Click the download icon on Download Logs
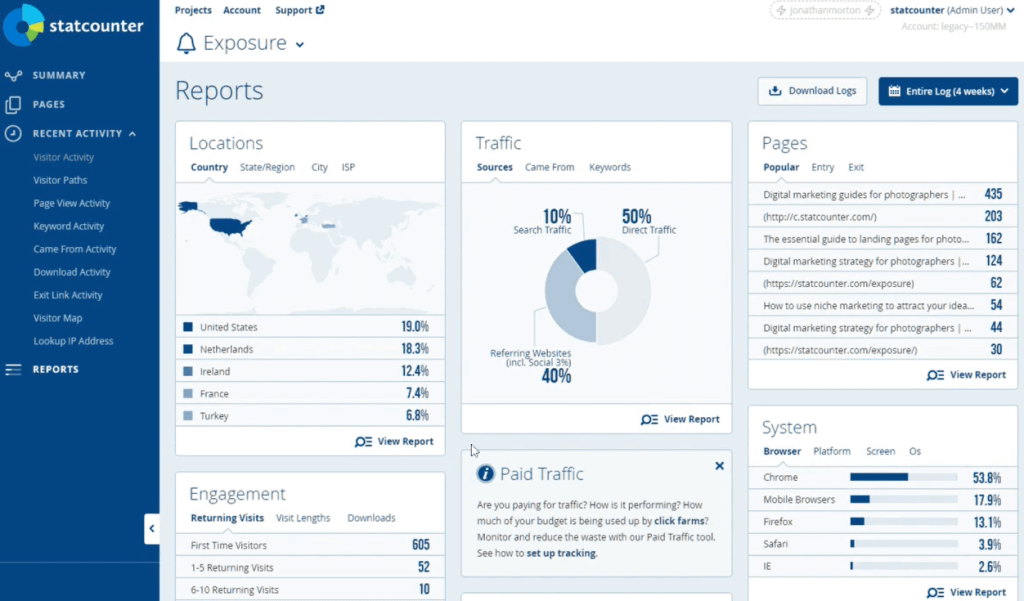 pos(775,91)
